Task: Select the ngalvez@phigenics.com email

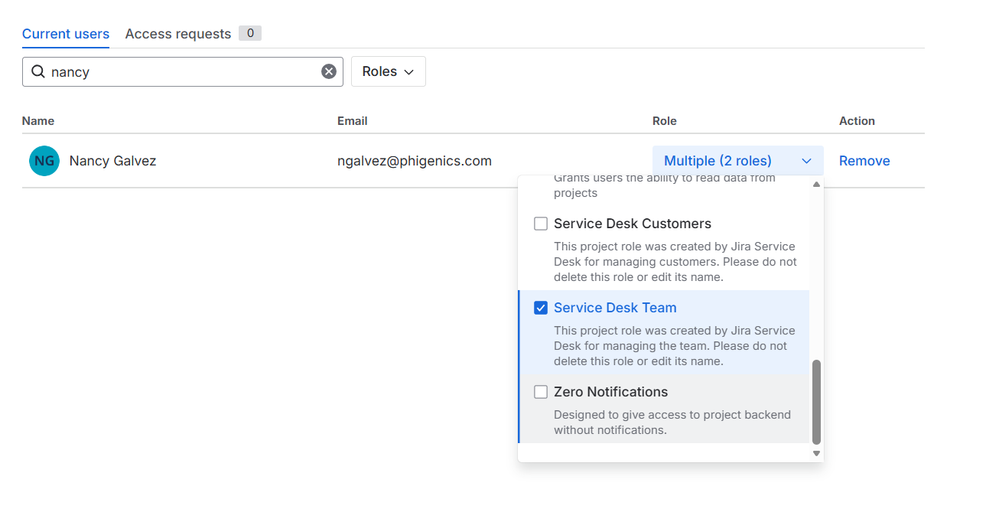Action: 414,161
